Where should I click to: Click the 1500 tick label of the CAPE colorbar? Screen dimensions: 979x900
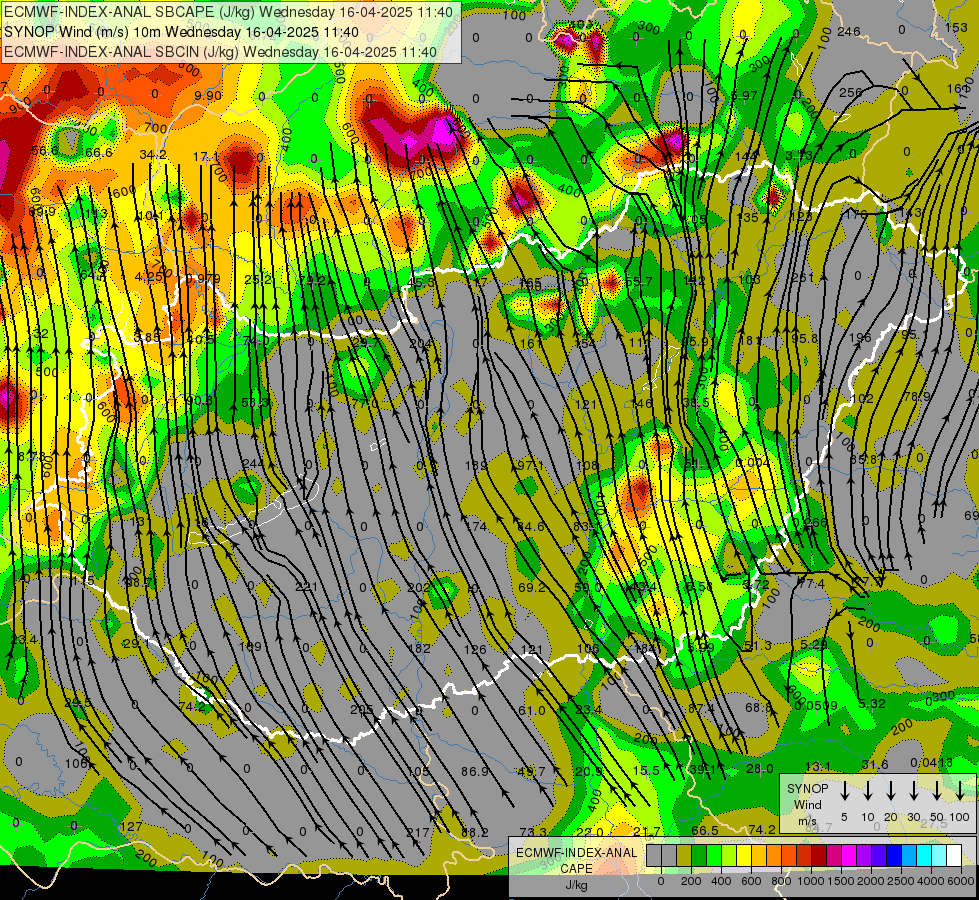[841, 881]
